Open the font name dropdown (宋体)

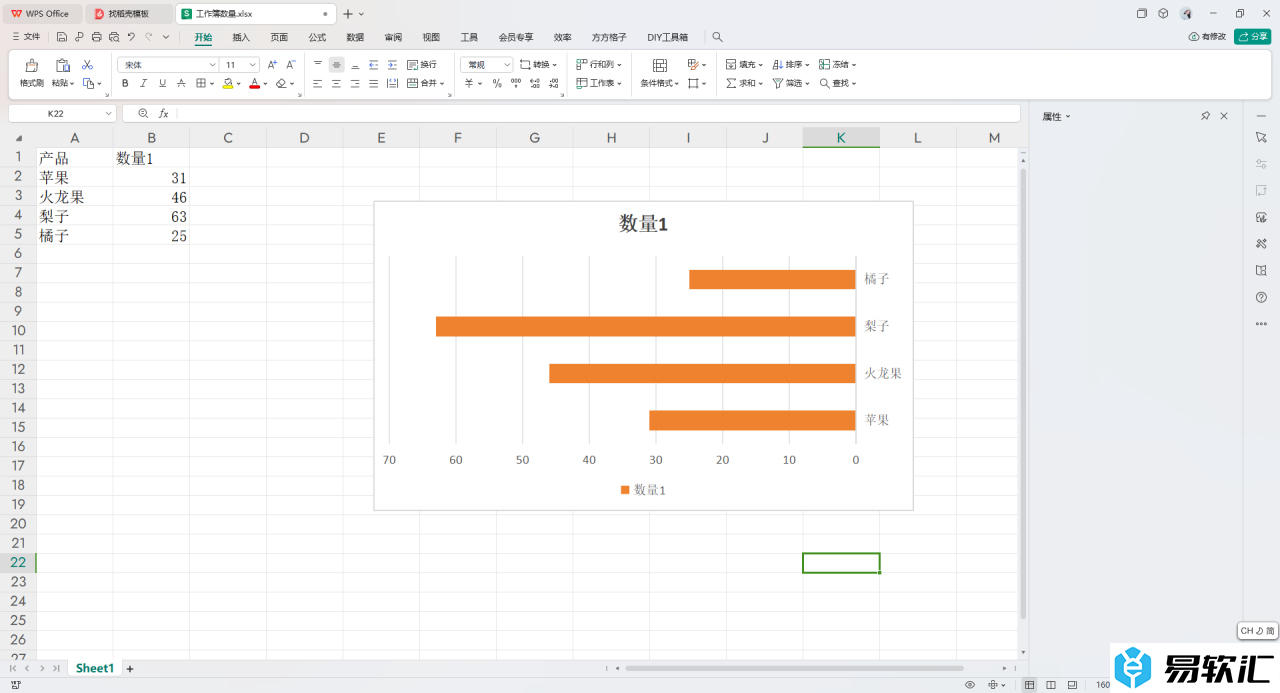pyautogui.click(x=212, y=65)
